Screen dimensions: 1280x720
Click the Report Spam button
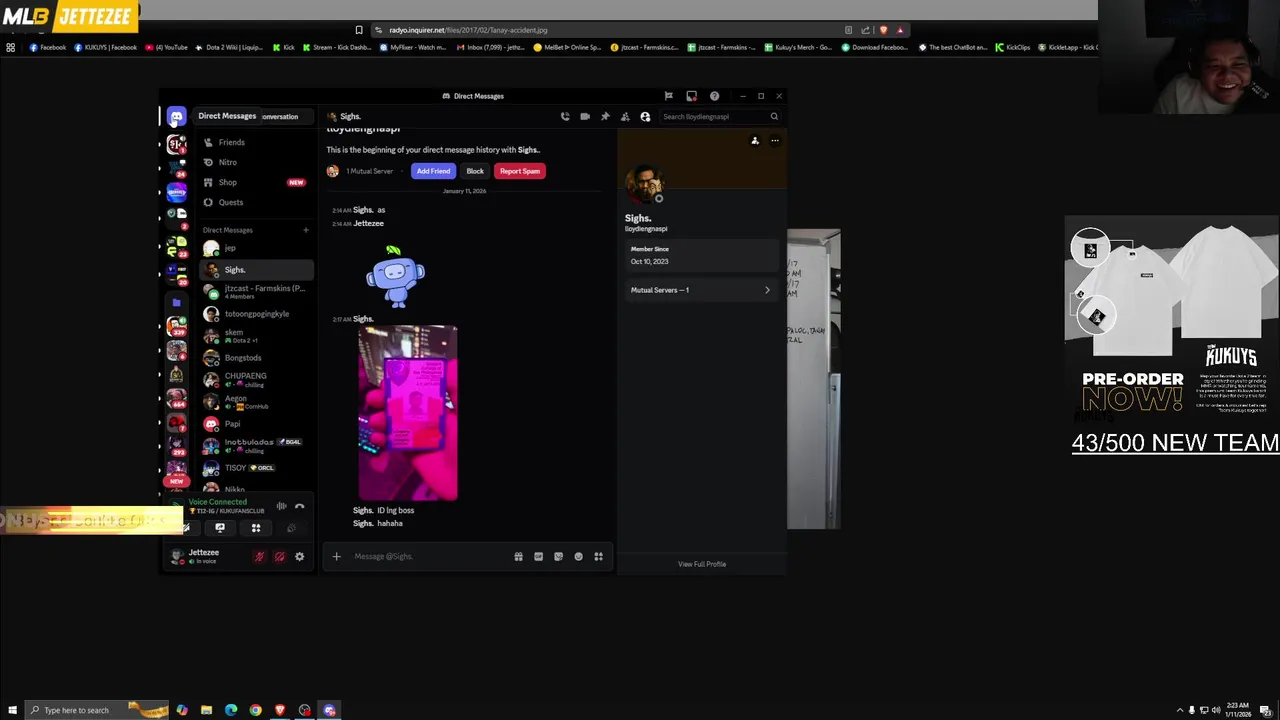click(x=520, y=171)
